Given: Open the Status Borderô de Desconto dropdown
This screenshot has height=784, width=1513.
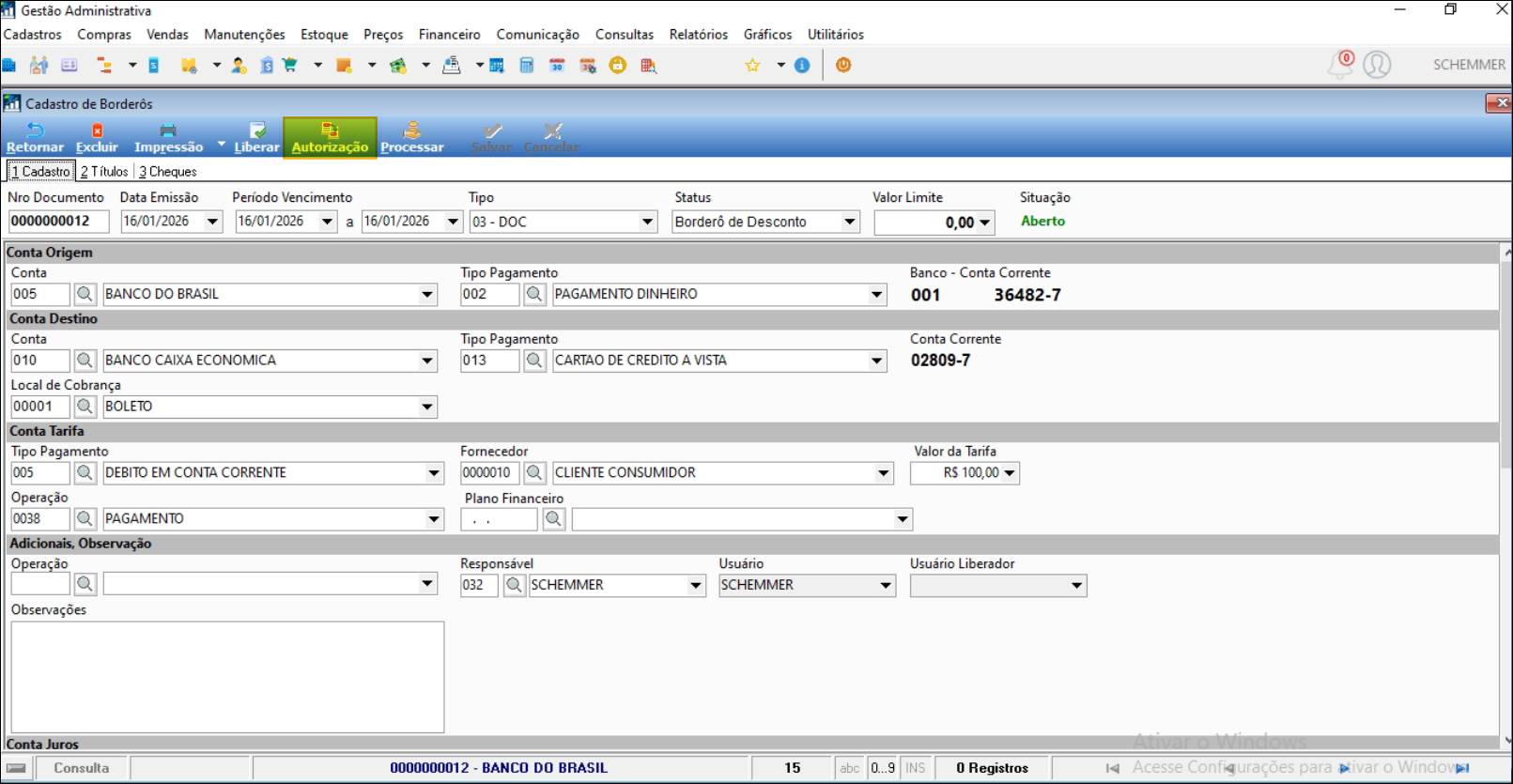Looking at the screenshot, I should pyautogui.click(x=849, y=222).
